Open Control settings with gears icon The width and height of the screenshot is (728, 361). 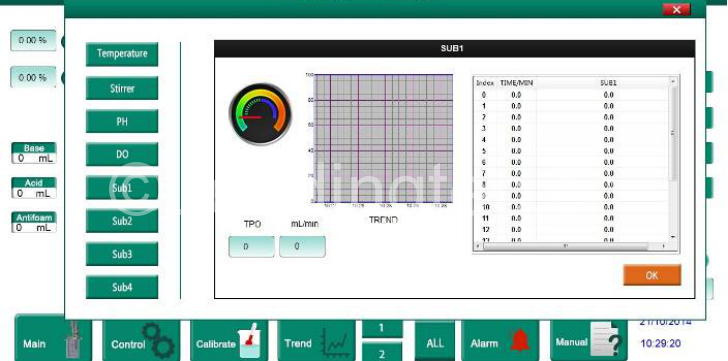[x=141, y=340]
